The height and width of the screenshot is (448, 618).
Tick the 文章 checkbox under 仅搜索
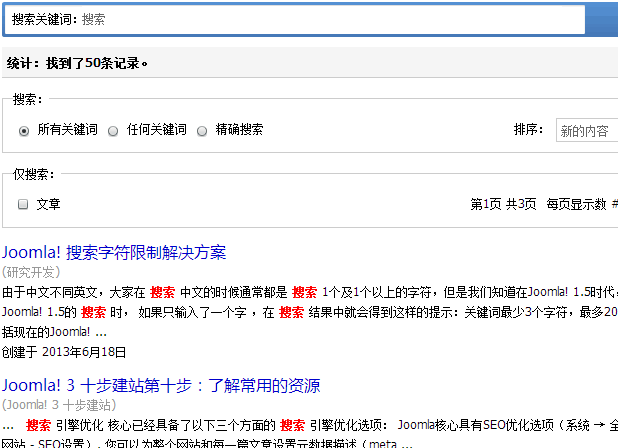click(x=23, y=204)
